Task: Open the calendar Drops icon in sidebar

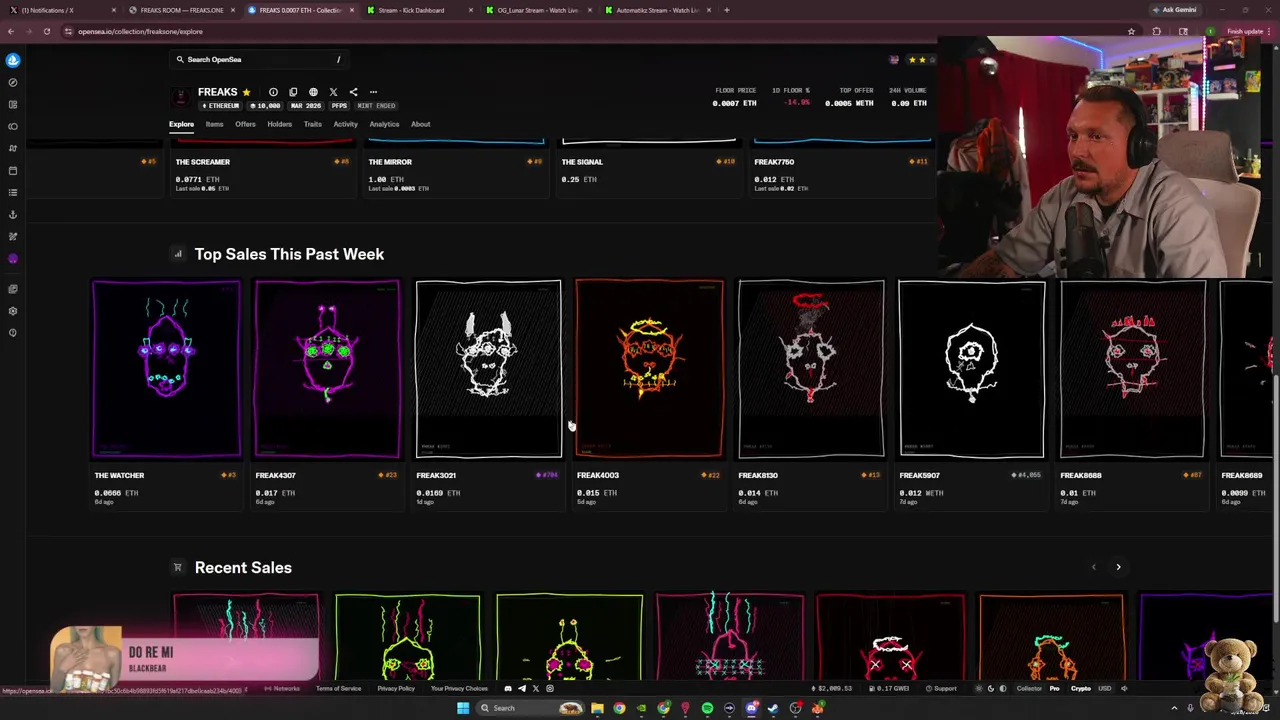Action: point(12,170)
